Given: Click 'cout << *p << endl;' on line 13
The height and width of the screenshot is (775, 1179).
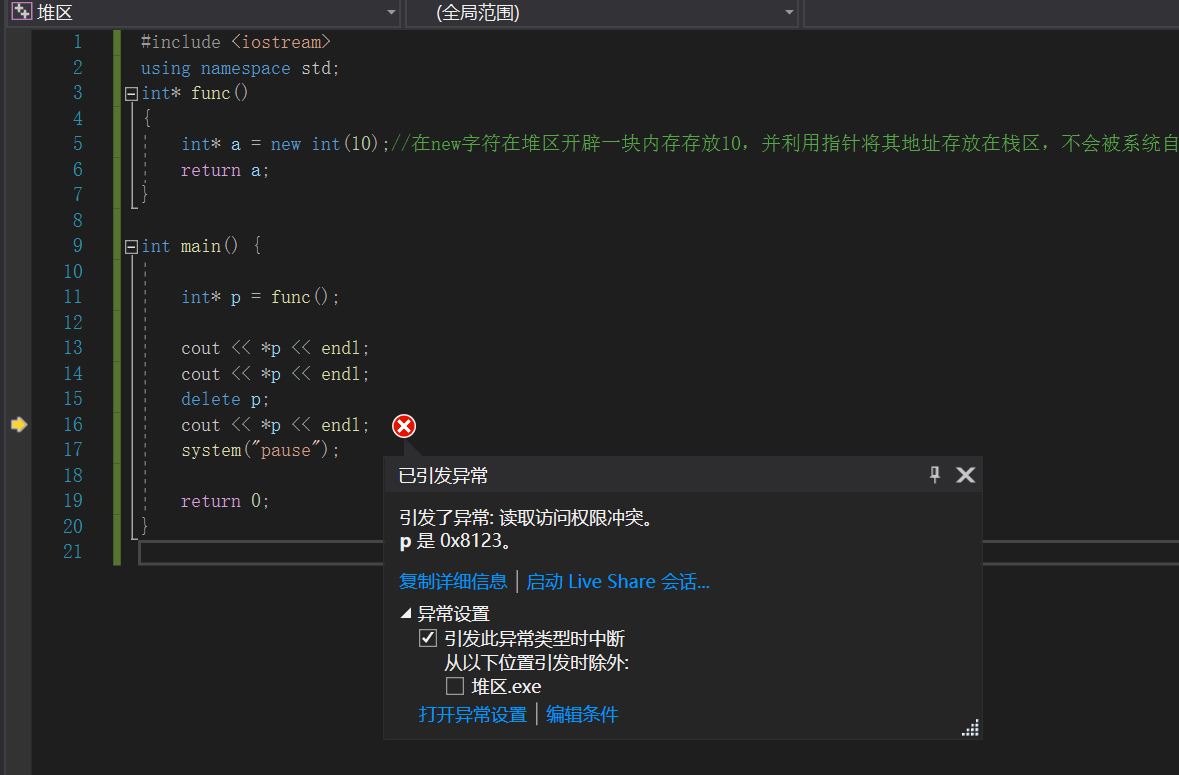Looking at the screenshot, I should point(274,348).
